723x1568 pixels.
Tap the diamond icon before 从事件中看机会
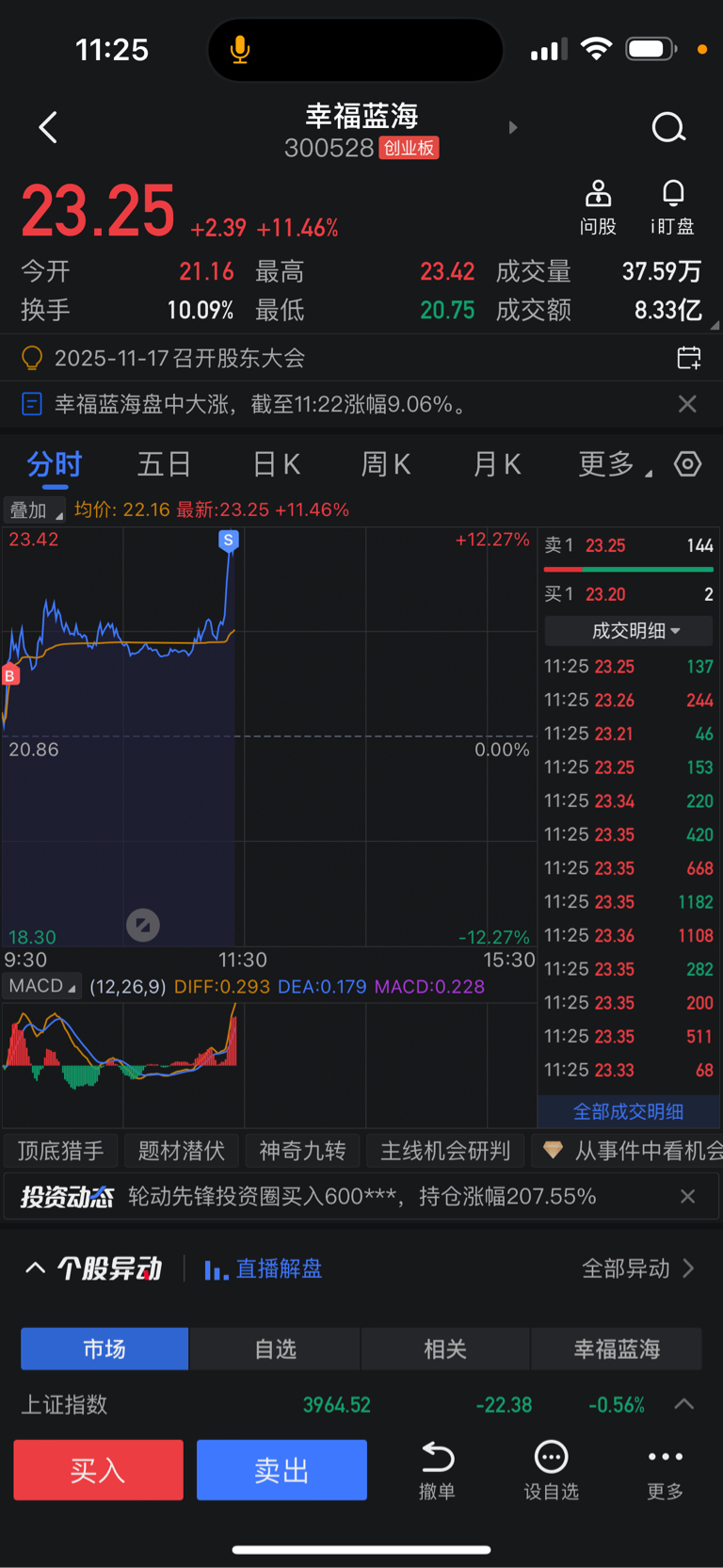tap(553, 1150)
